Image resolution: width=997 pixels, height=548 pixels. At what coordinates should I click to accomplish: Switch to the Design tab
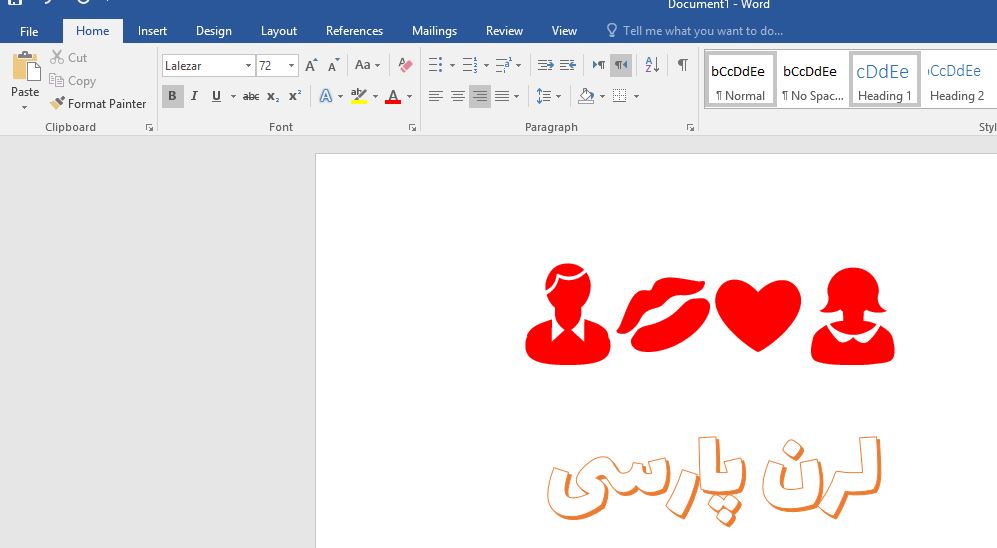coord(214,31)
